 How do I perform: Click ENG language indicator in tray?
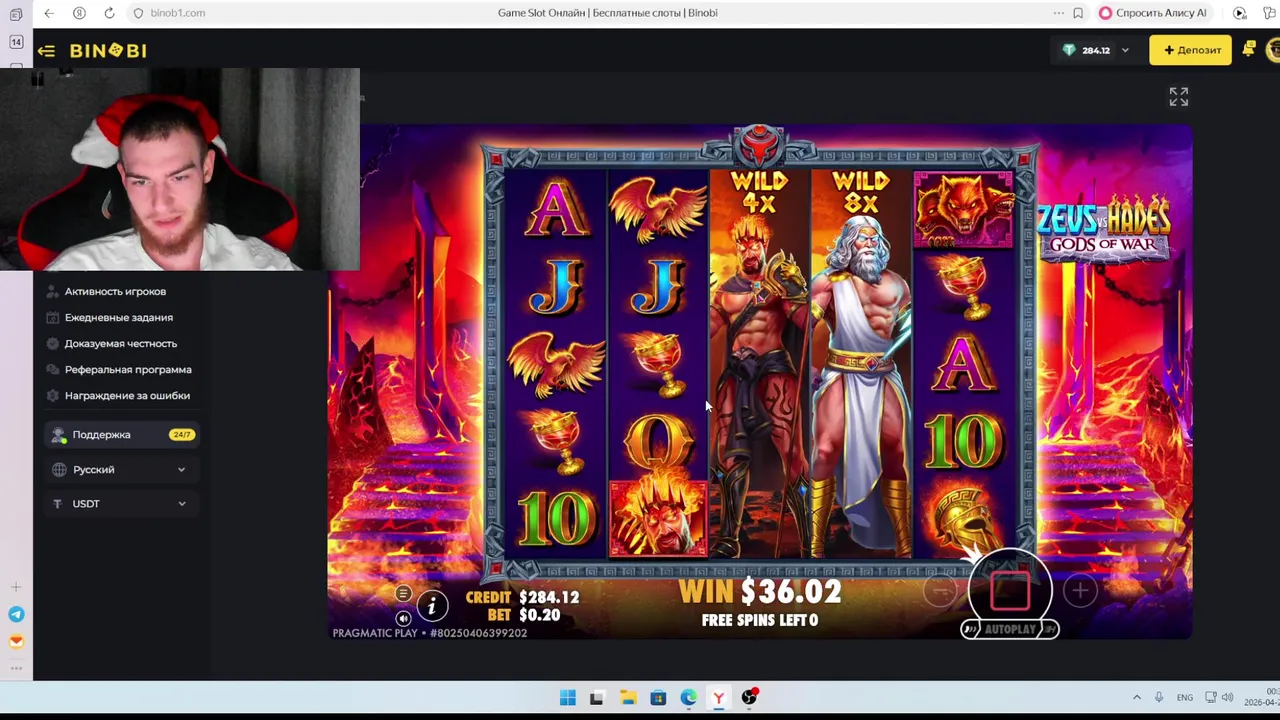[1184, 697]
